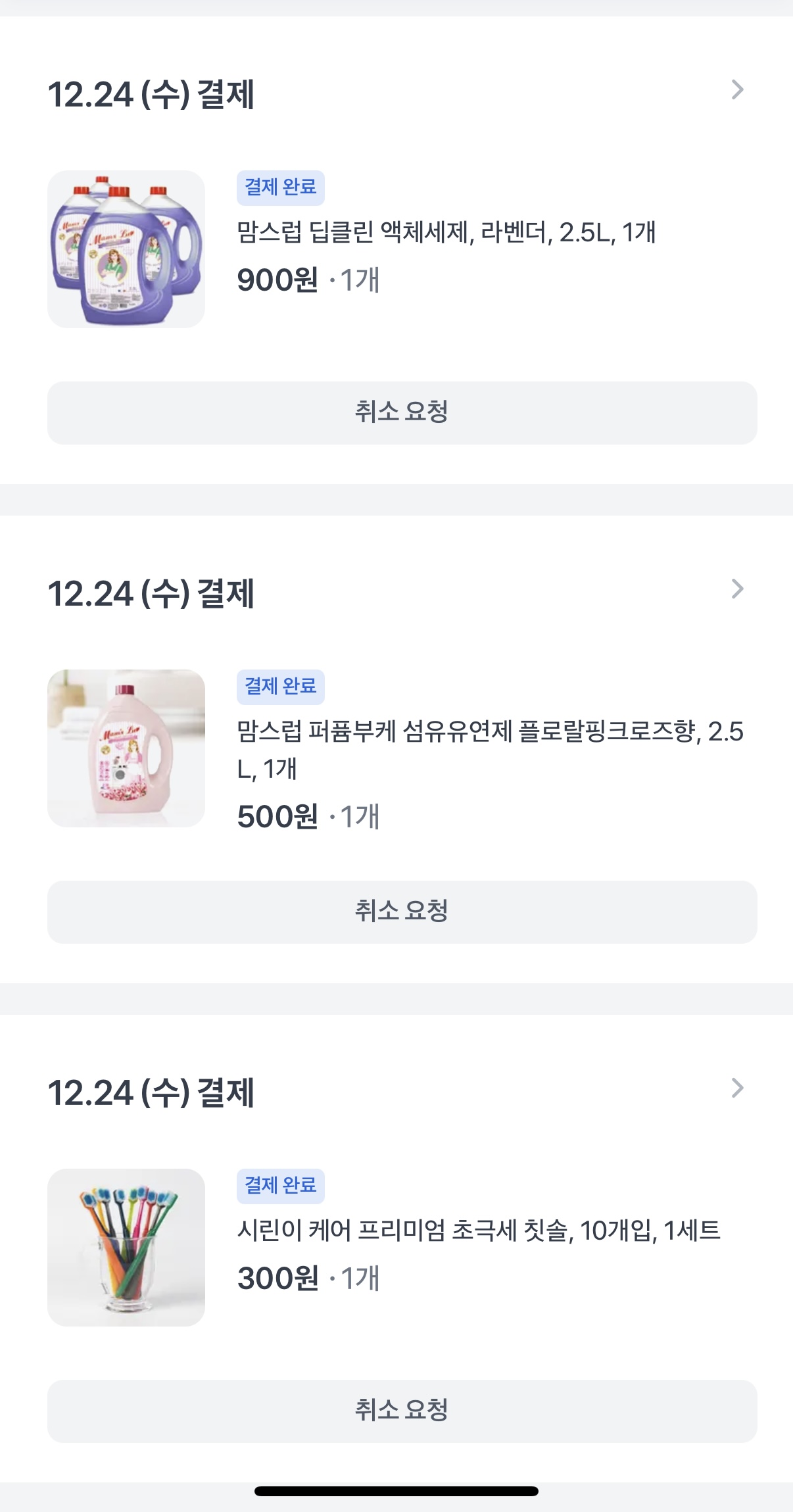
Task: Tap the first 12.24 (수) 결제 header
Action: click(x=151, y=94)
